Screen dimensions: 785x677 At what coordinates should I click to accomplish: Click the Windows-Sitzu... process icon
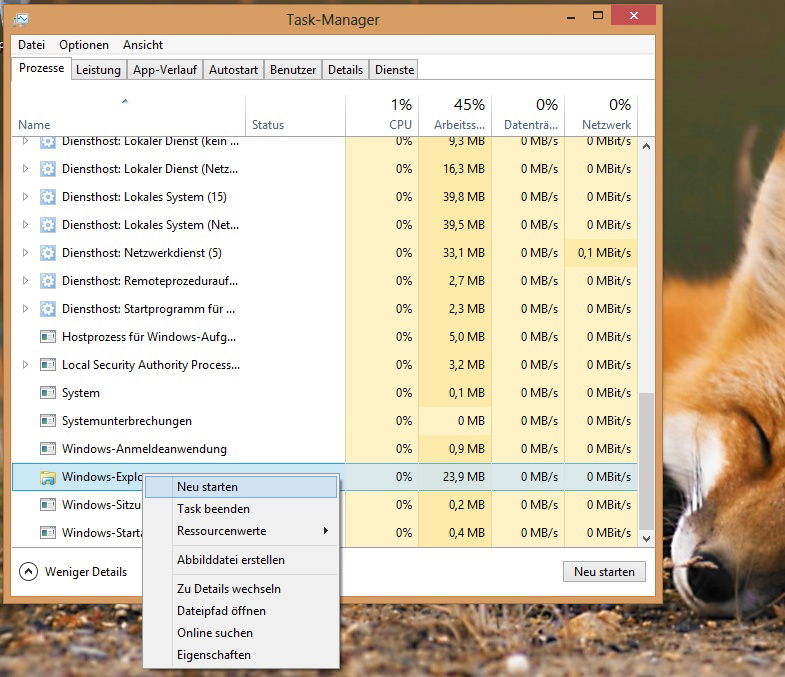tap(48, 505)
